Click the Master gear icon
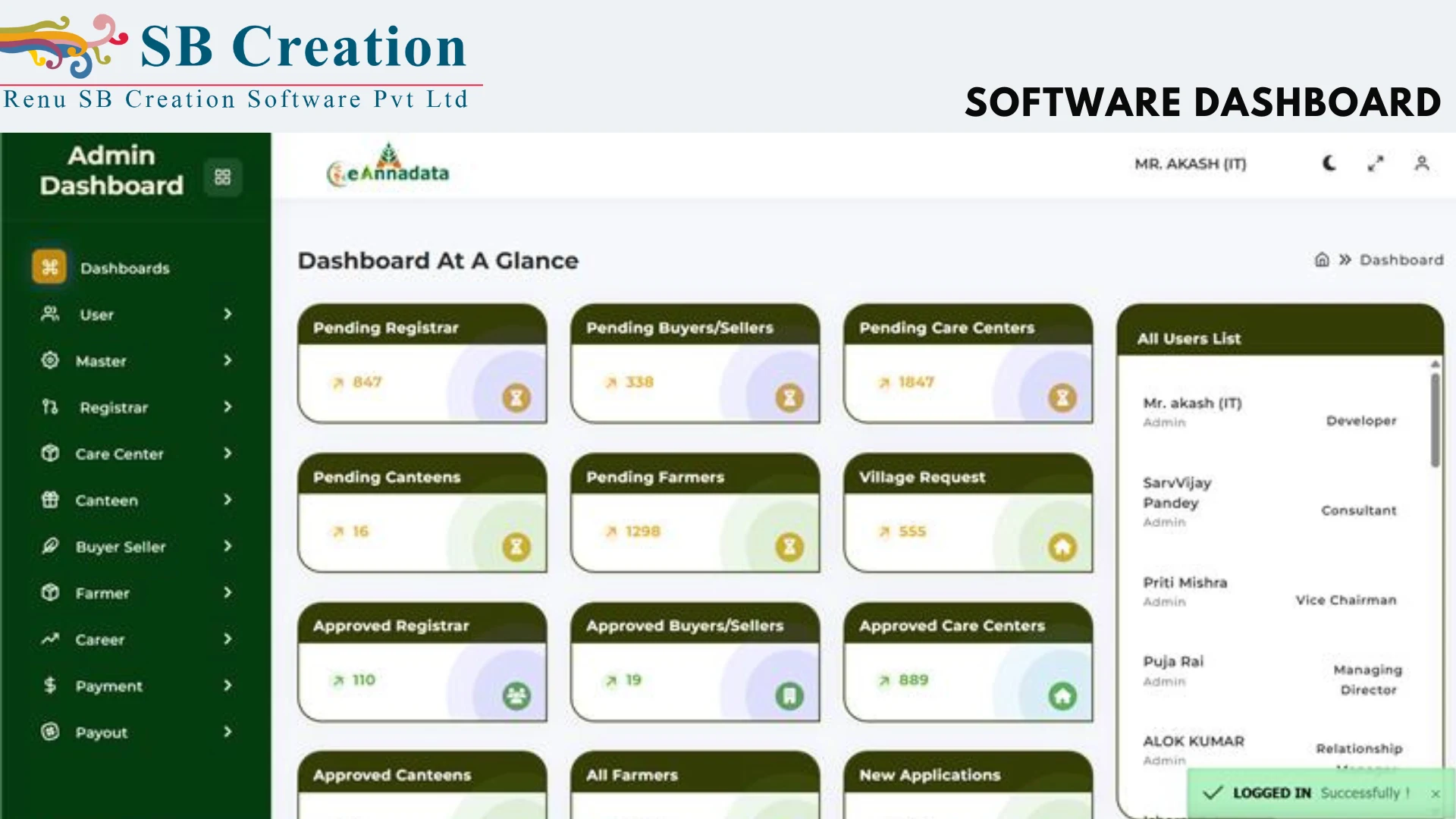 (x=50, y=360)
